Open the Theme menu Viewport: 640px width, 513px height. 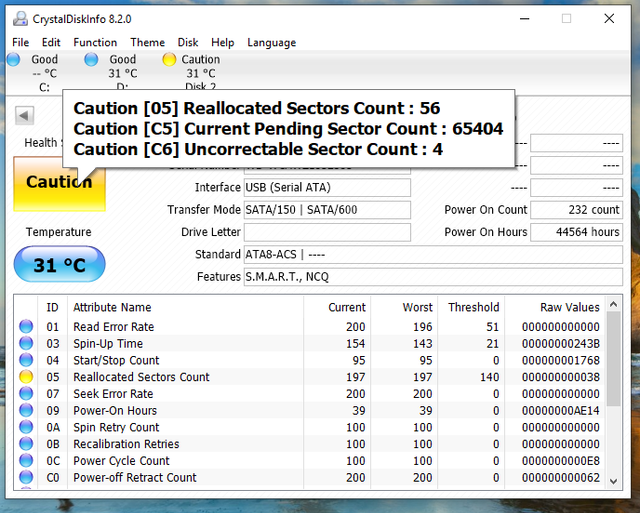(x=147, y=42)
